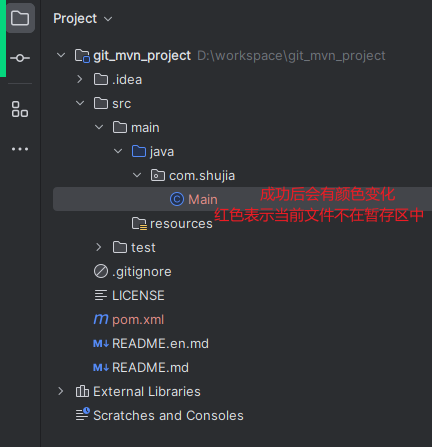Click the main folder icon
432x447 pixels.
point(120,127)
